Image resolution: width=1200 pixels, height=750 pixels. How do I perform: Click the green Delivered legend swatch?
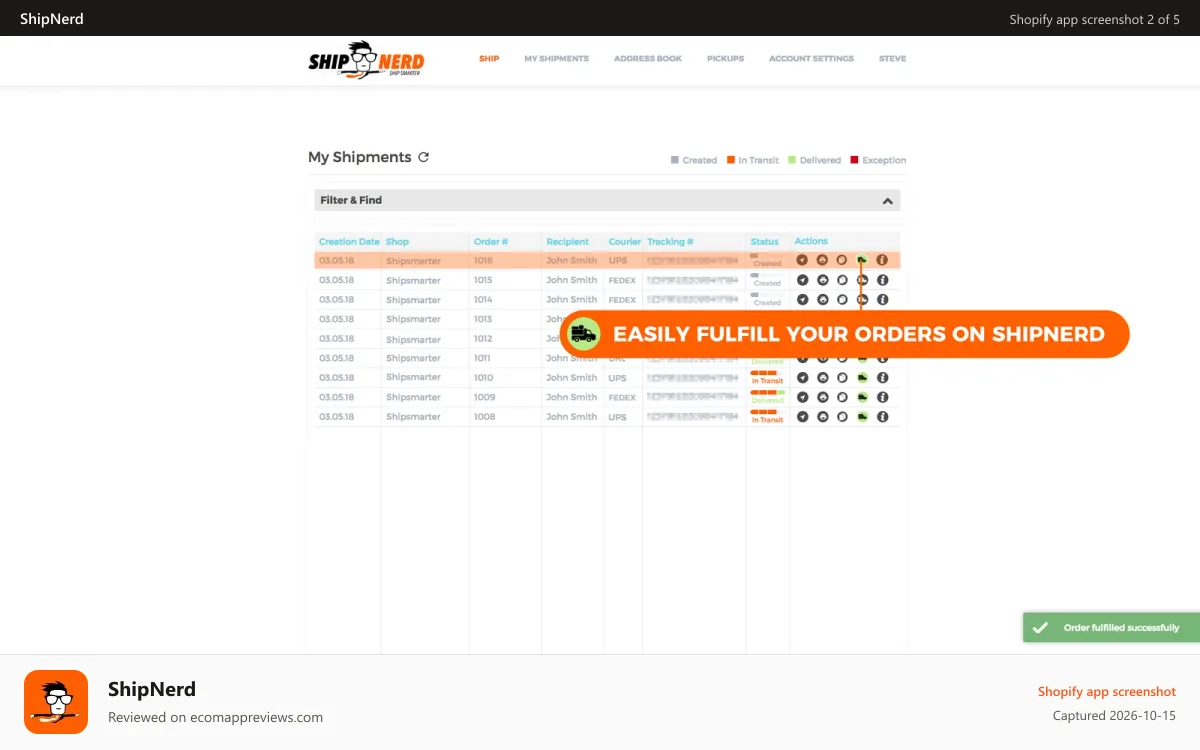click(x=792, y=160)
